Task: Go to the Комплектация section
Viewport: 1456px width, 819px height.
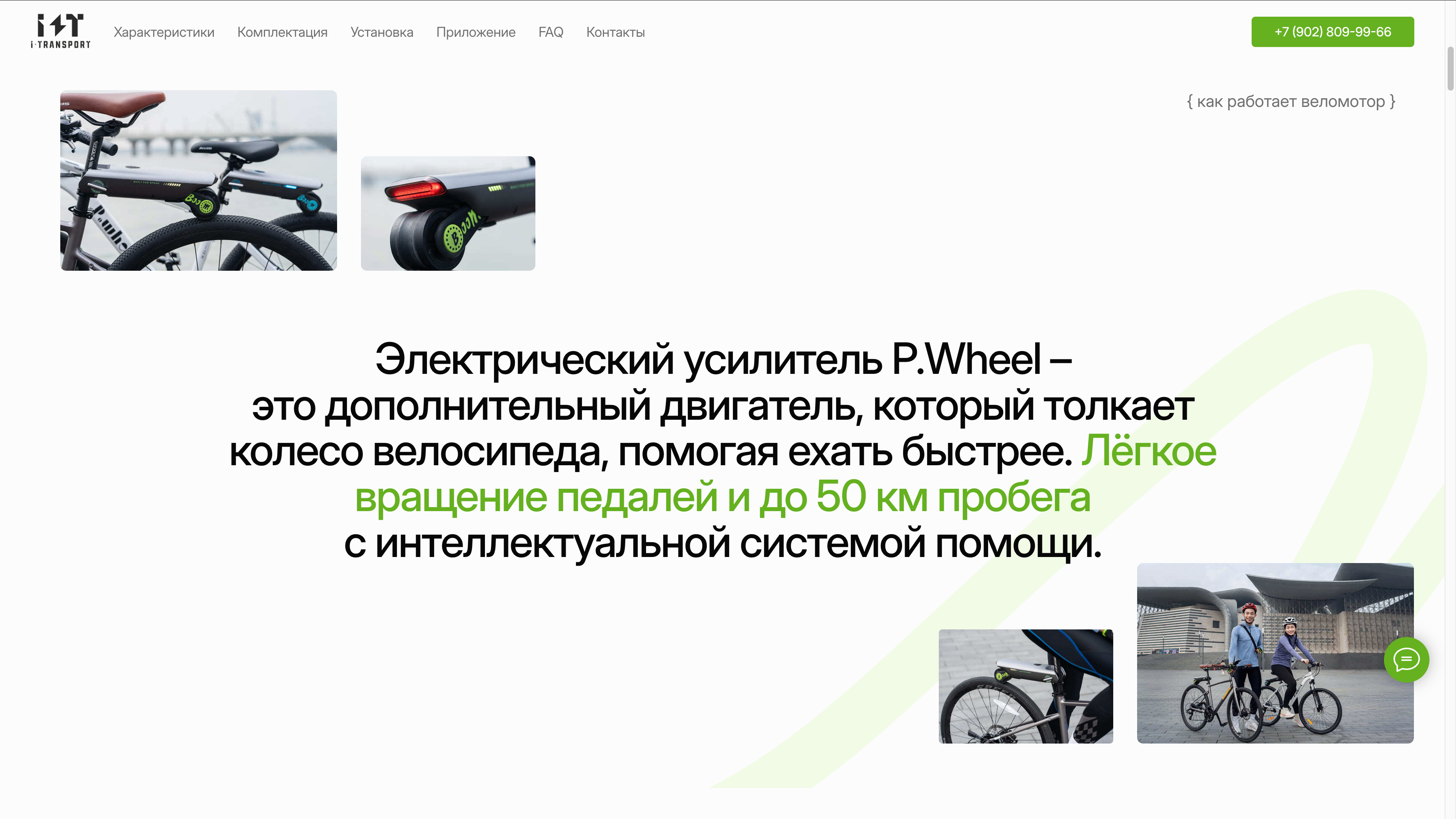Action: click(x=282, y=32)
